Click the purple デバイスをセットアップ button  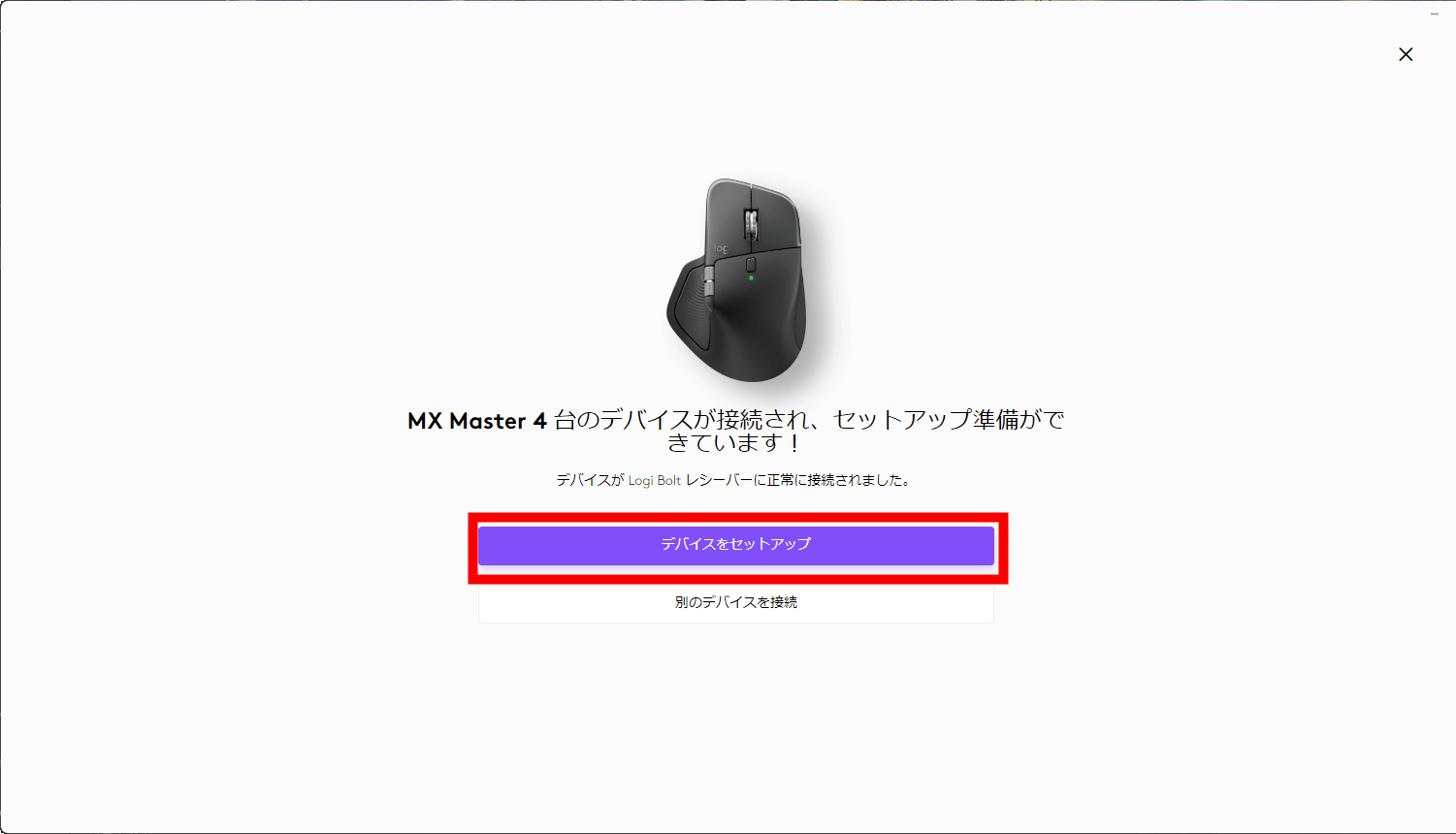click(x=736, y=545)
